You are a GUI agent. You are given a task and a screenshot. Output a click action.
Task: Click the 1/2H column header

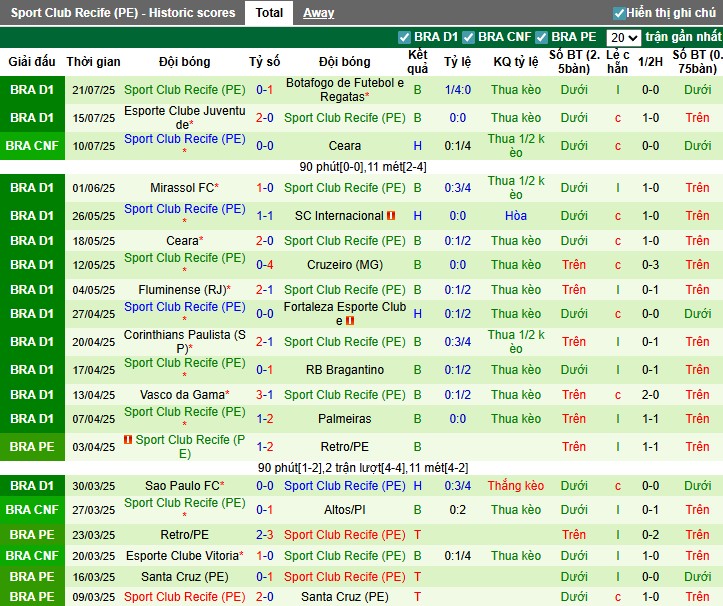click(650, 62)
